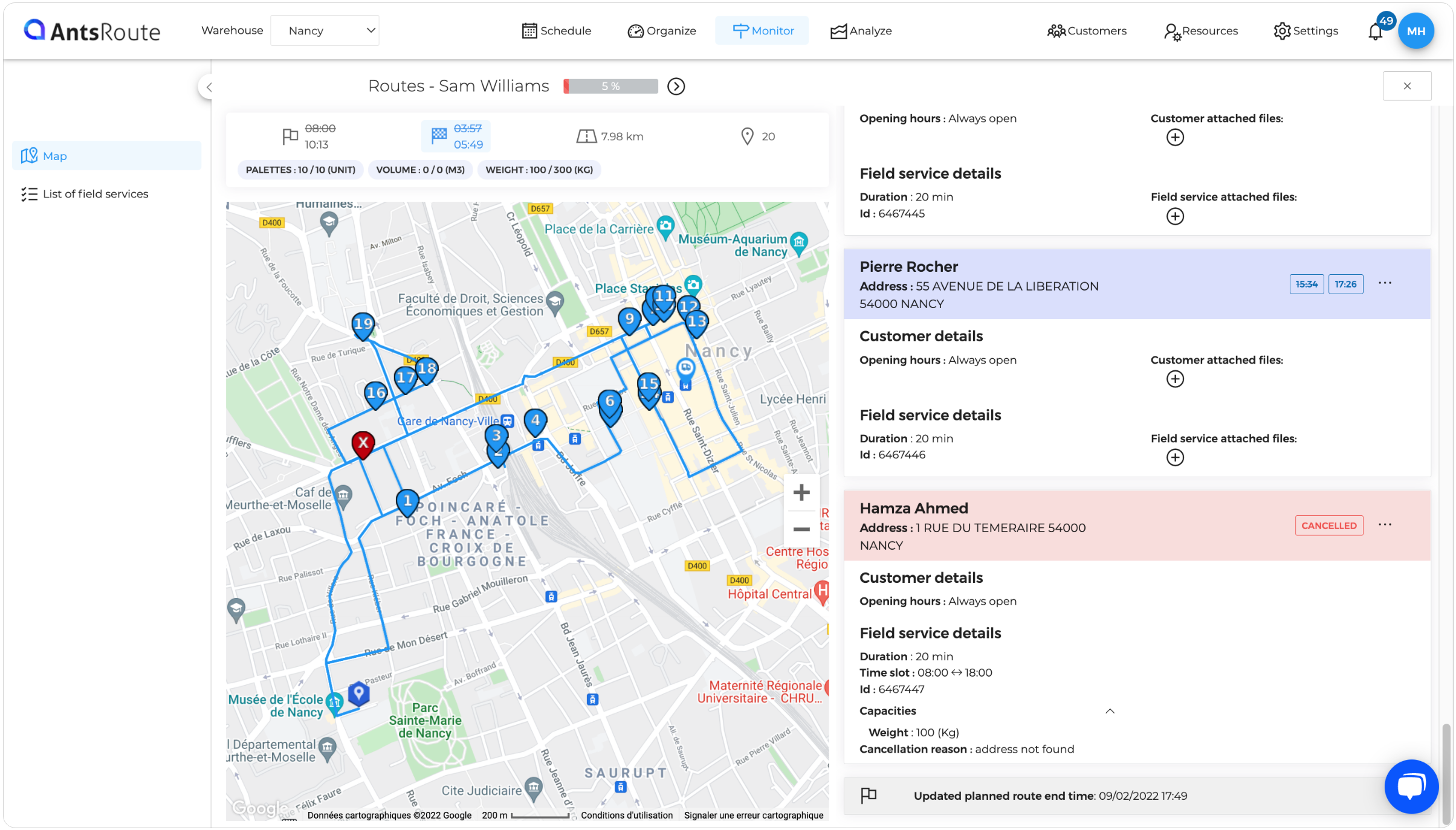Click the route end time 05:49
This screenshot has height=830, width=1456.
(468, 144)
